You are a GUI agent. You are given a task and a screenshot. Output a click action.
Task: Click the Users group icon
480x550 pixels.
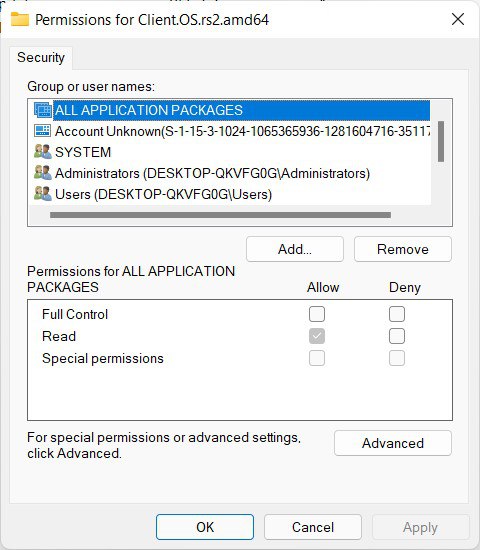click(43, 194)
